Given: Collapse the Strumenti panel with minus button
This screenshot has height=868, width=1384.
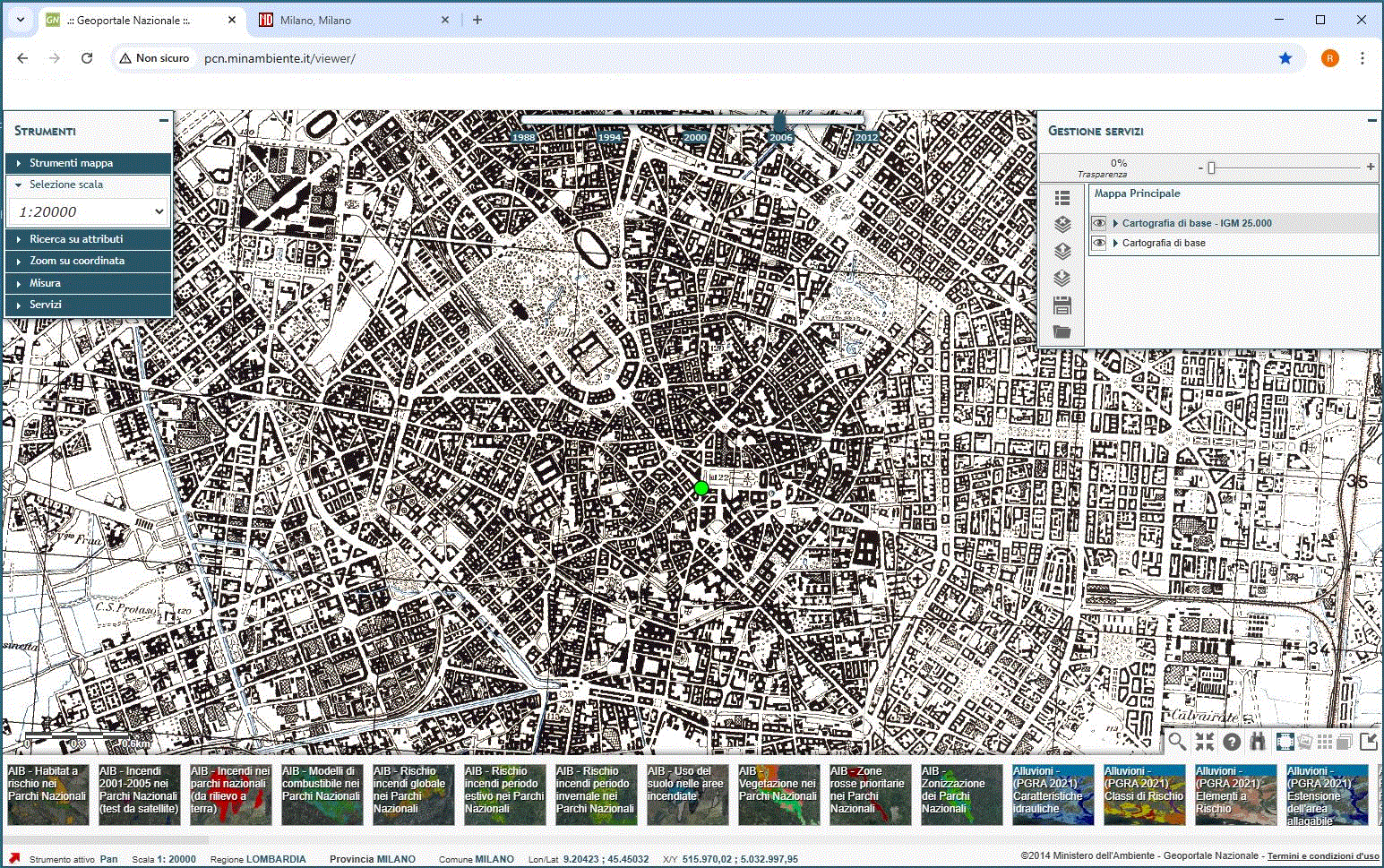Looking at the screenshot, I should tap(164, 120).
